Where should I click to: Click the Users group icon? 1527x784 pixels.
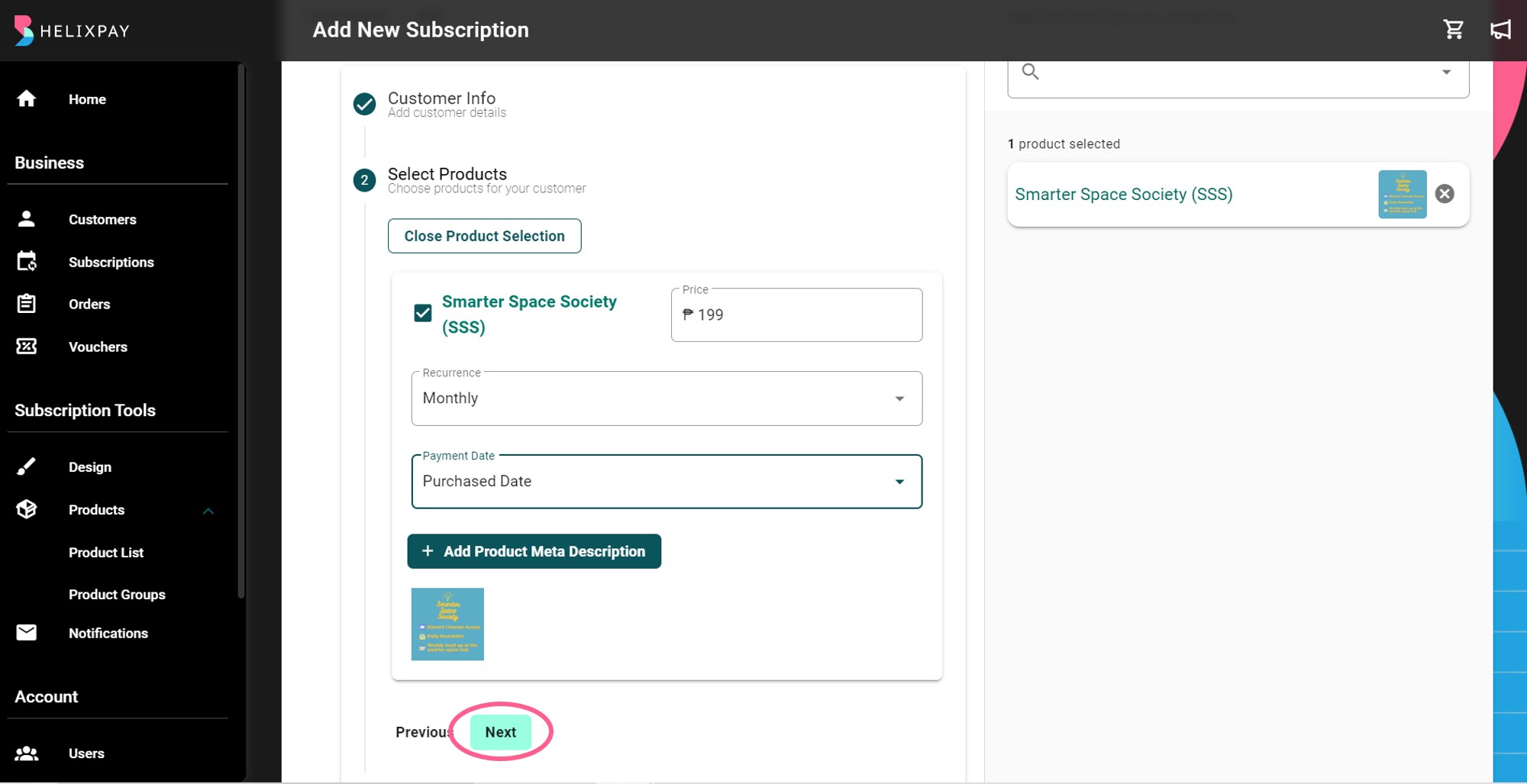click(x=27, y=753)
